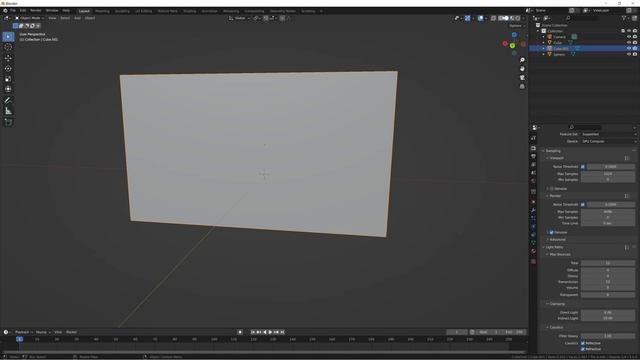This screenshot has width=640, height=360.
Task: Uncheck Reflective caustics checkbox
Action: coord(583,343)
